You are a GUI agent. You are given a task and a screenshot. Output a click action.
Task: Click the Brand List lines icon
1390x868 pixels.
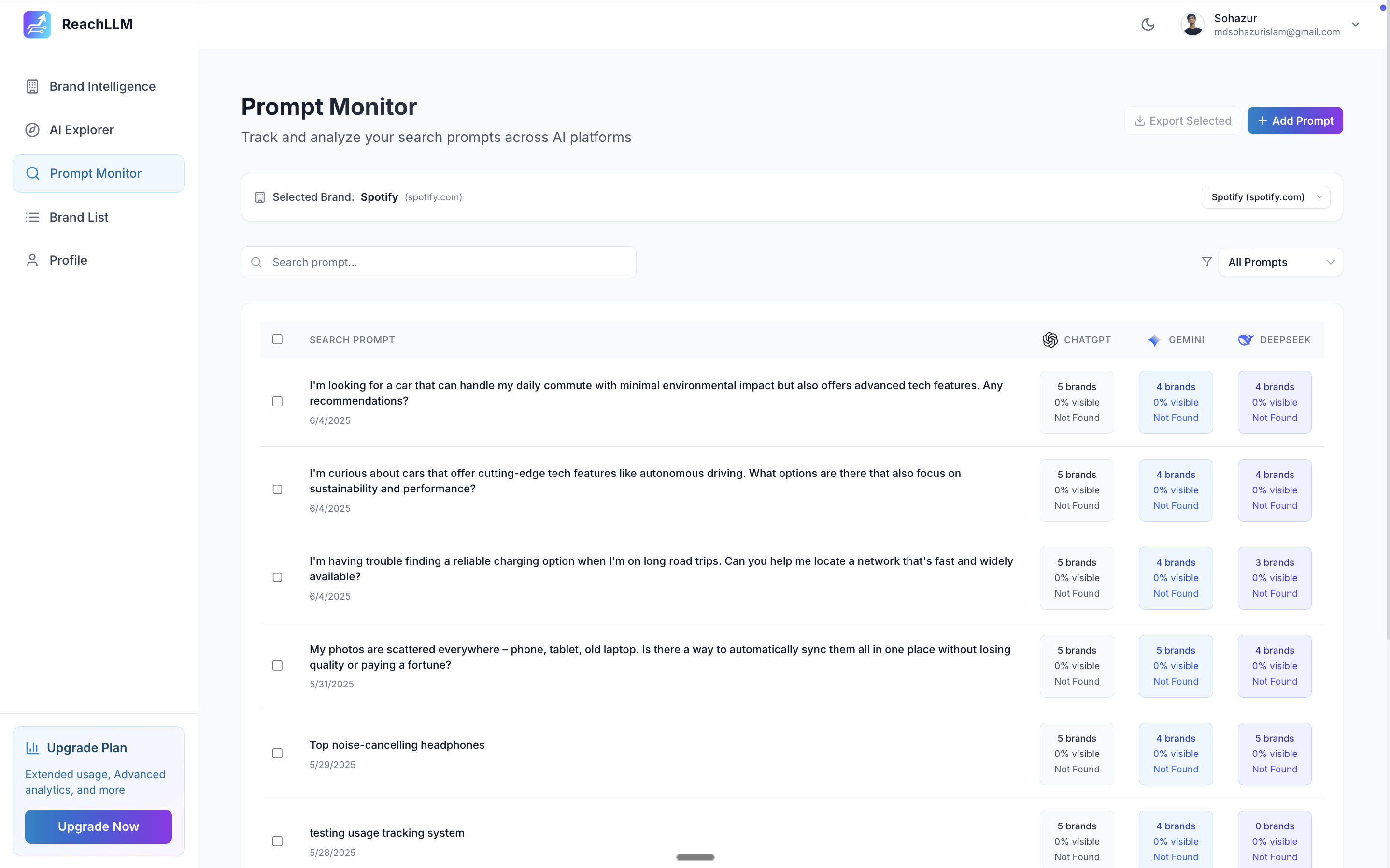(x=32, y=217)
